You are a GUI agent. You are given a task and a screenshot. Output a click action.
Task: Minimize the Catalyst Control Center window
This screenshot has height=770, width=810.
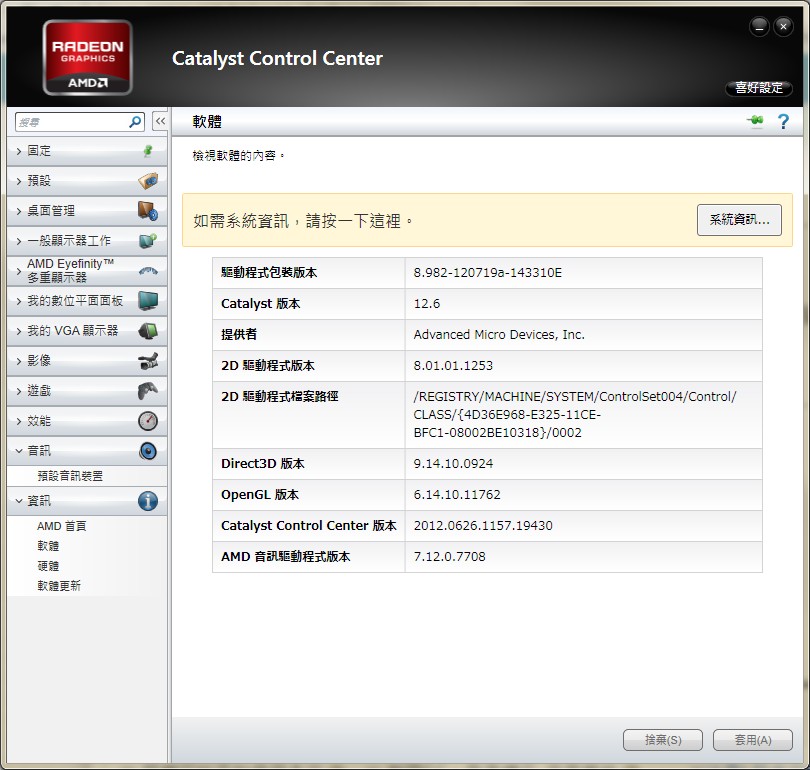tap(759, 26)
